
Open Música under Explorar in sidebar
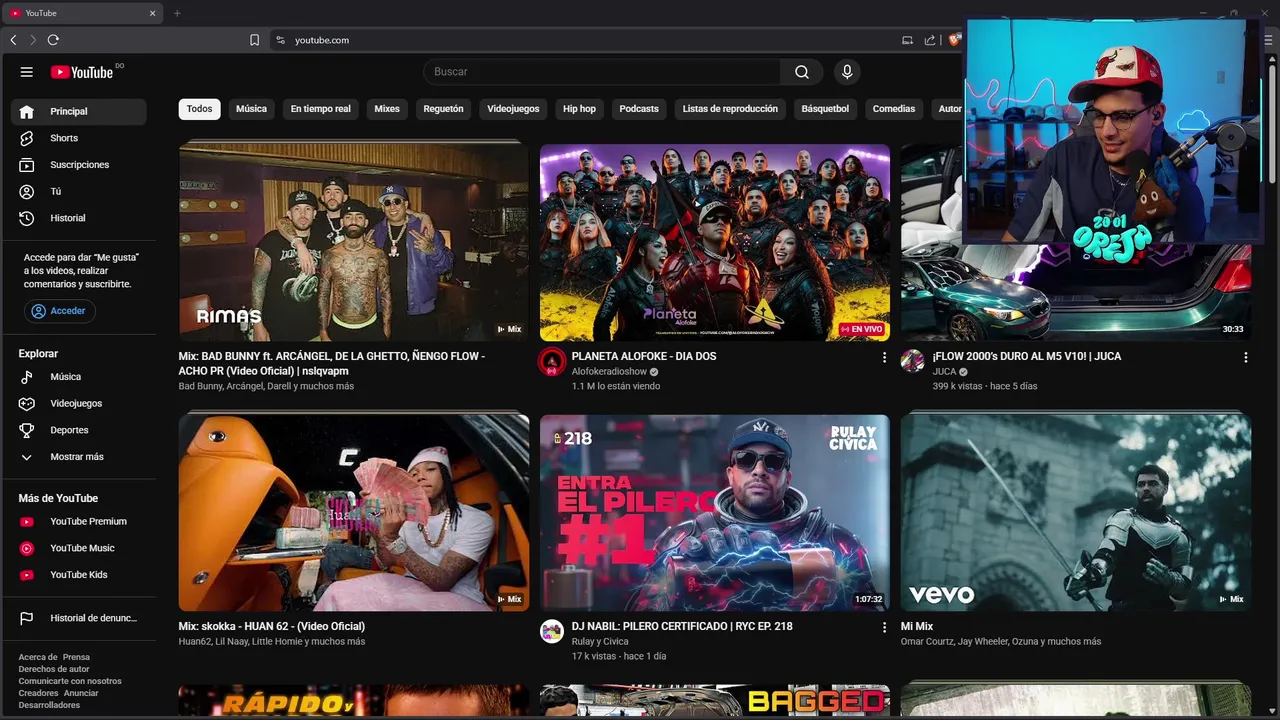pos(79,377)
